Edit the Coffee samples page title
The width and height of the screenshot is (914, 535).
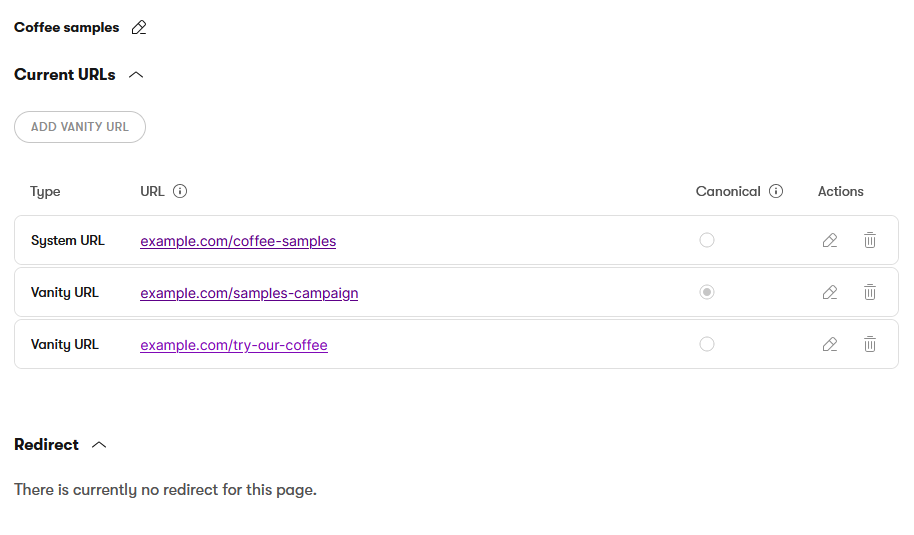[x=139, y=28]
